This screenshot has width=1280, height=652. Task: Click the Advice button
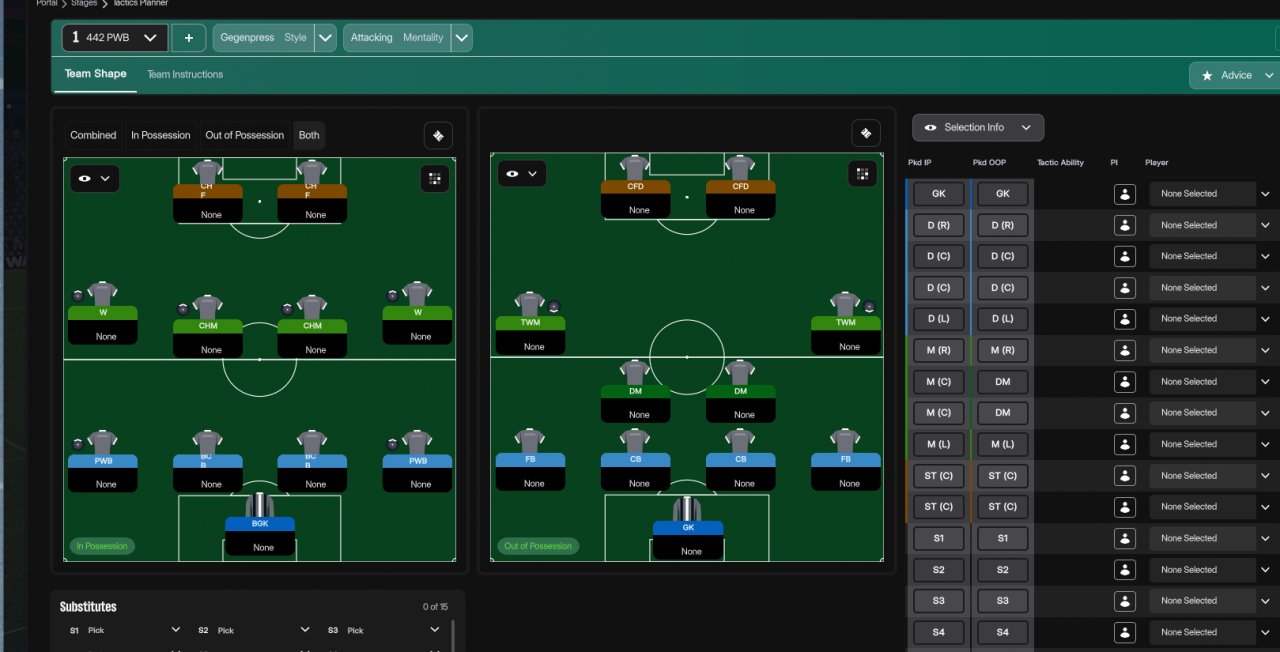(1234, 75)
